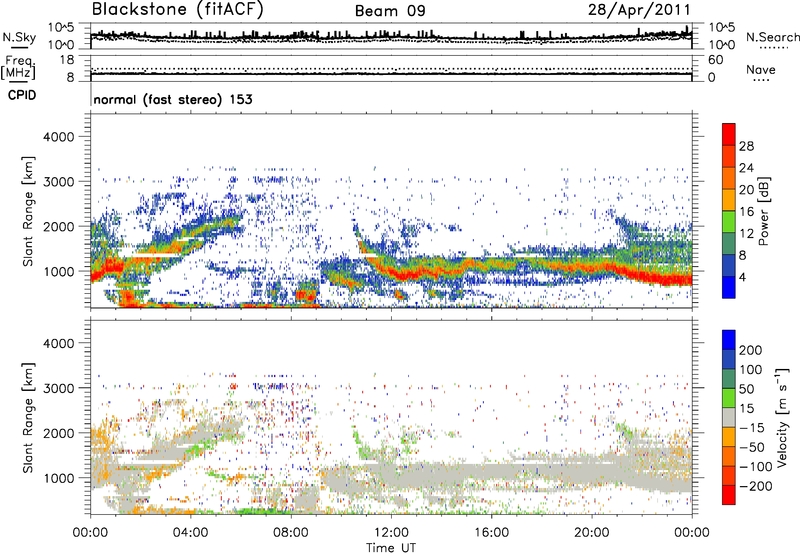Image resolution: width=800 pixels, height=554 pixels.
Task: Click the date label "28/Apr/2011"
Action: (639, 10)
